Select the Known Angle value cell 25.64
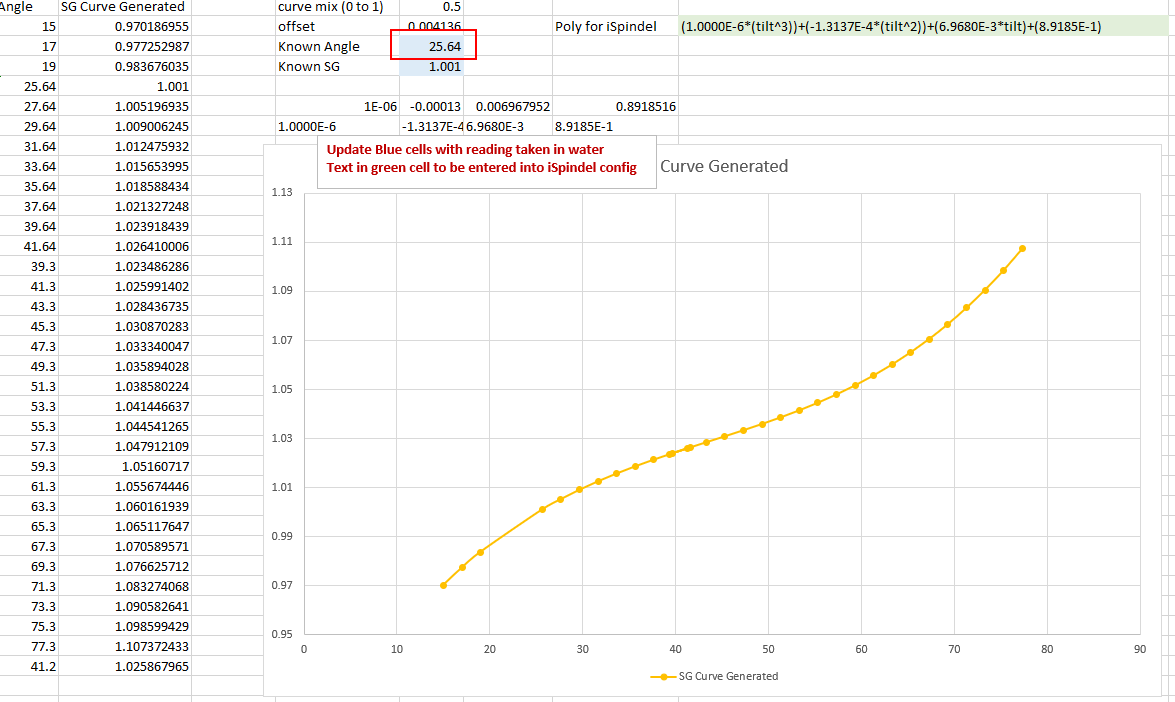 (431, 46)
